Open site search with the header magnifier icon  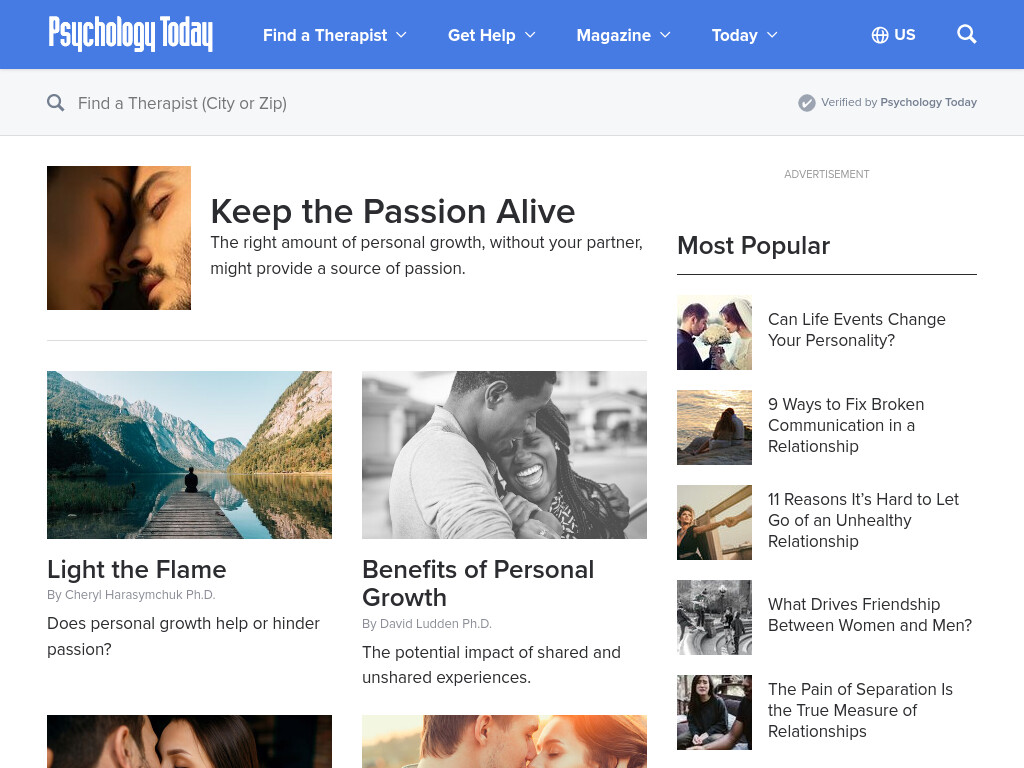tap(967, 35)
